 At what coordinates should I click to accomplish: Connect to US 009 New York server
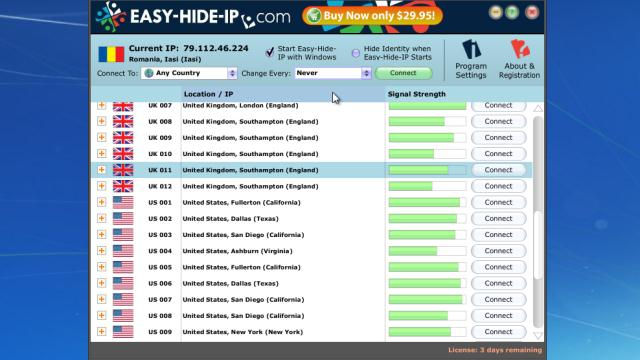[x=498, y=332]
